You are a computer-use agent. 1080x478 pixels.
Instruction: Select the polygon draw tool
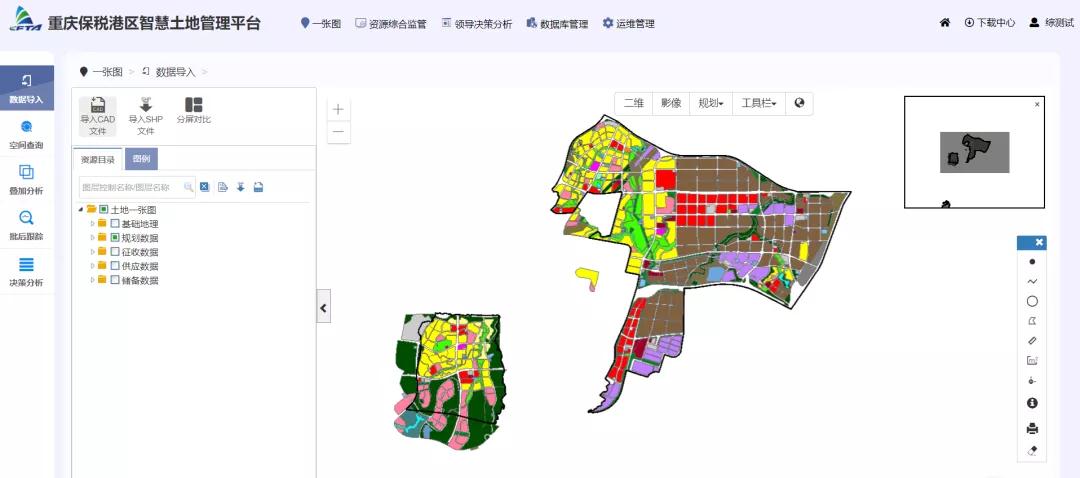pyautogui.click(x=1032, y=321)
